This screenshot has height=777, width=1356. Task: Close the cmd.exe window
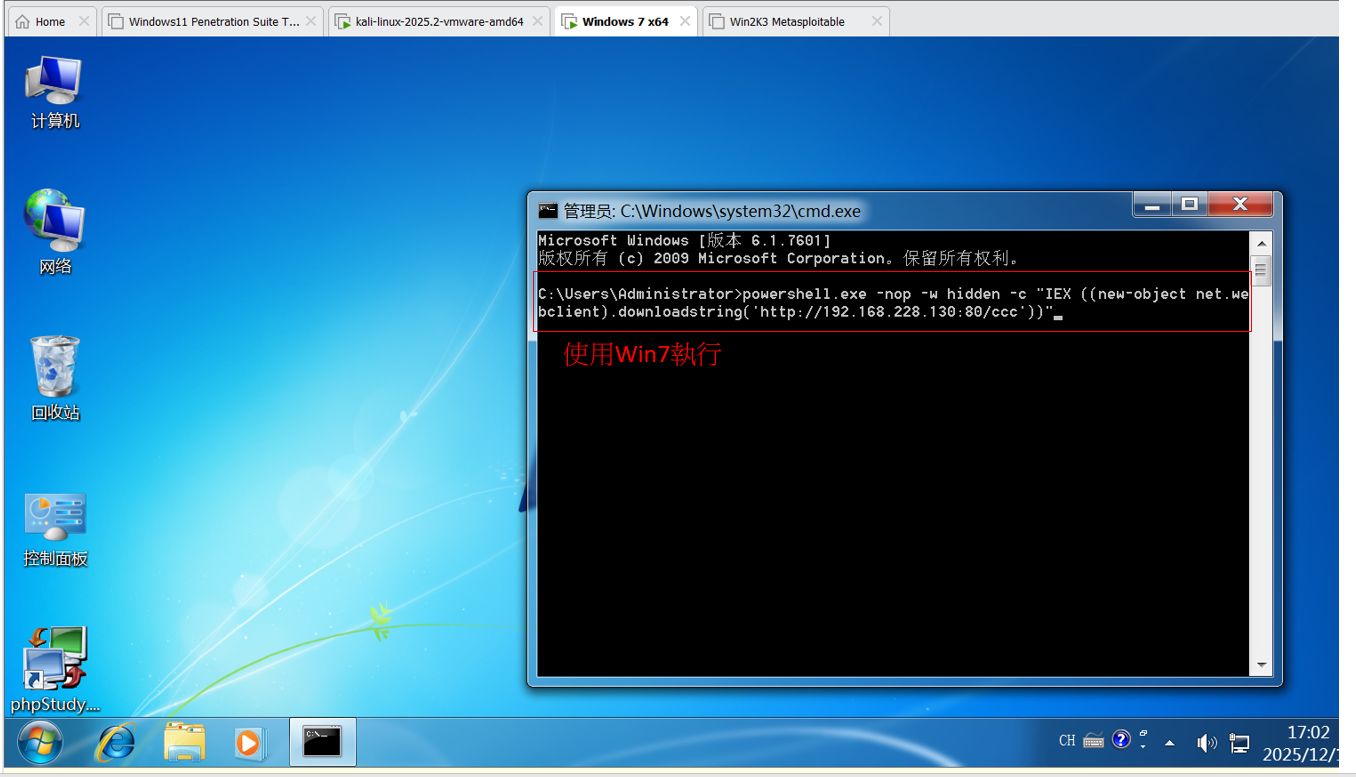[x=1240, y=205]
